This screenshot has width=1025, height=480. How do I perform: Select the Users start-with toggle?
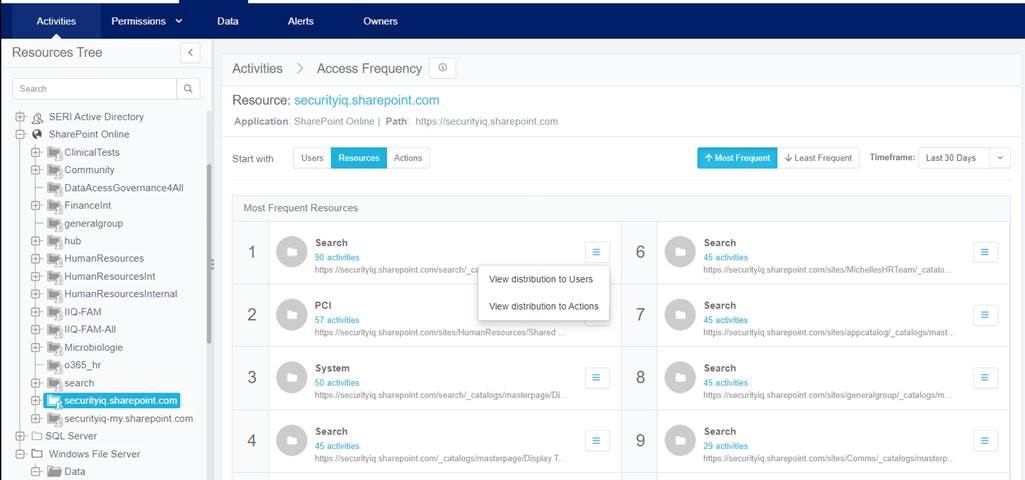[x=312, y=158]
